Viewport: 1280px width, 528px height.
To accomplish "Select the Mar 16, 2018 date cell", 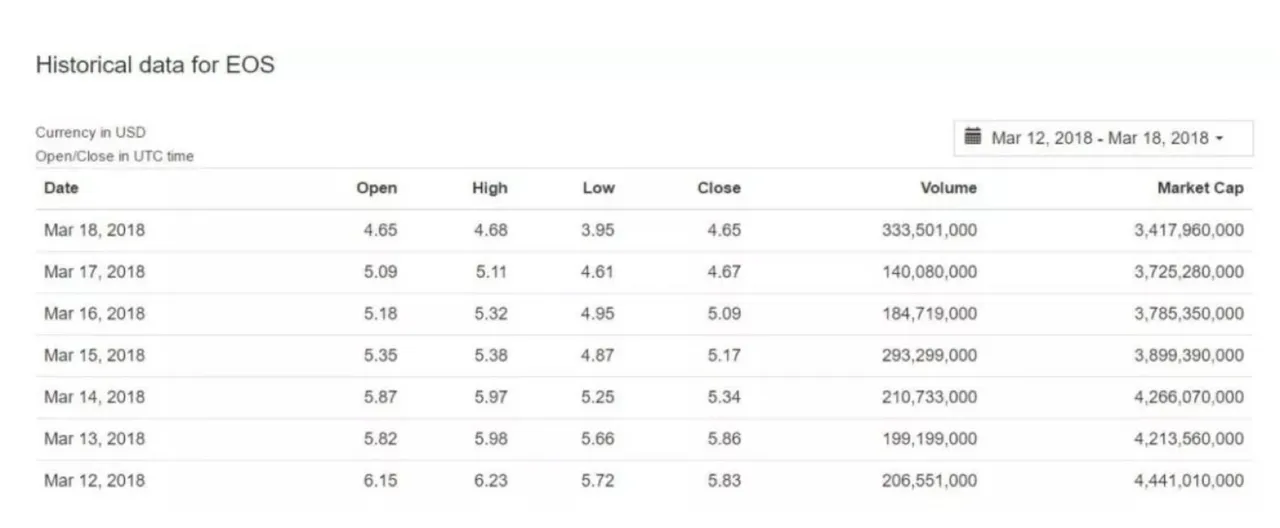I will (94, 314).
